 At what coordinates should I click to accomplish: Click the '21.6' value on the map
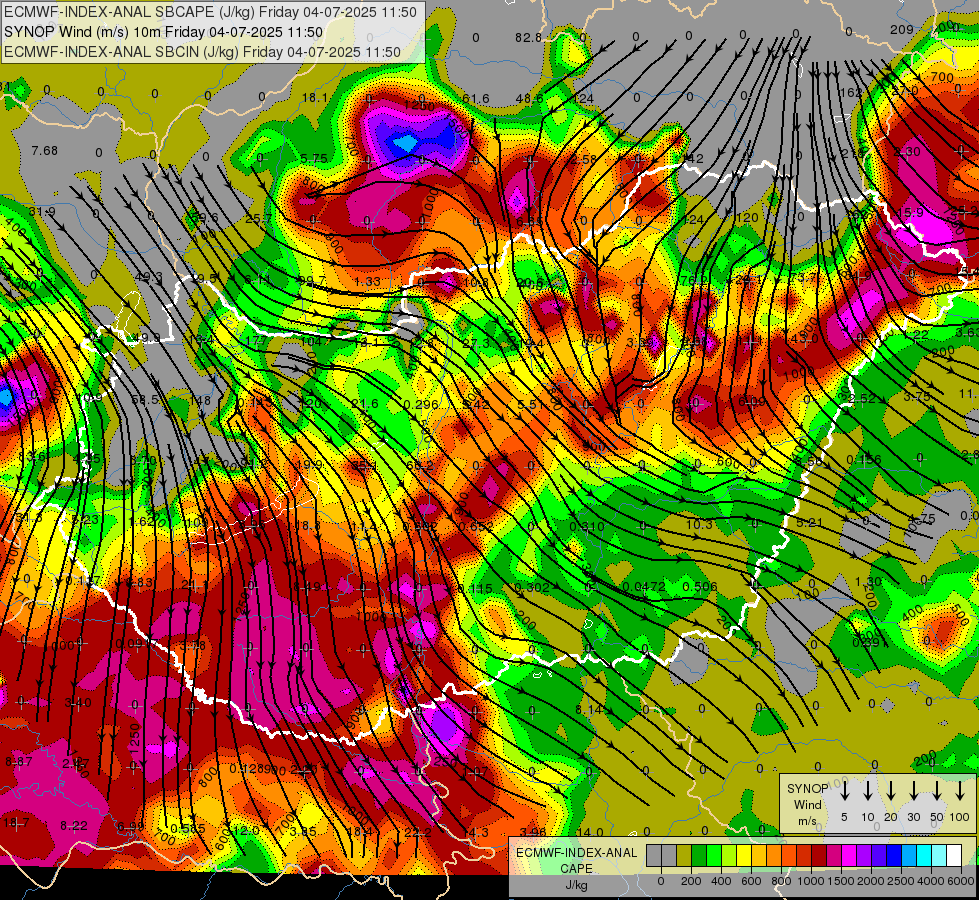(x=365, y=403)
